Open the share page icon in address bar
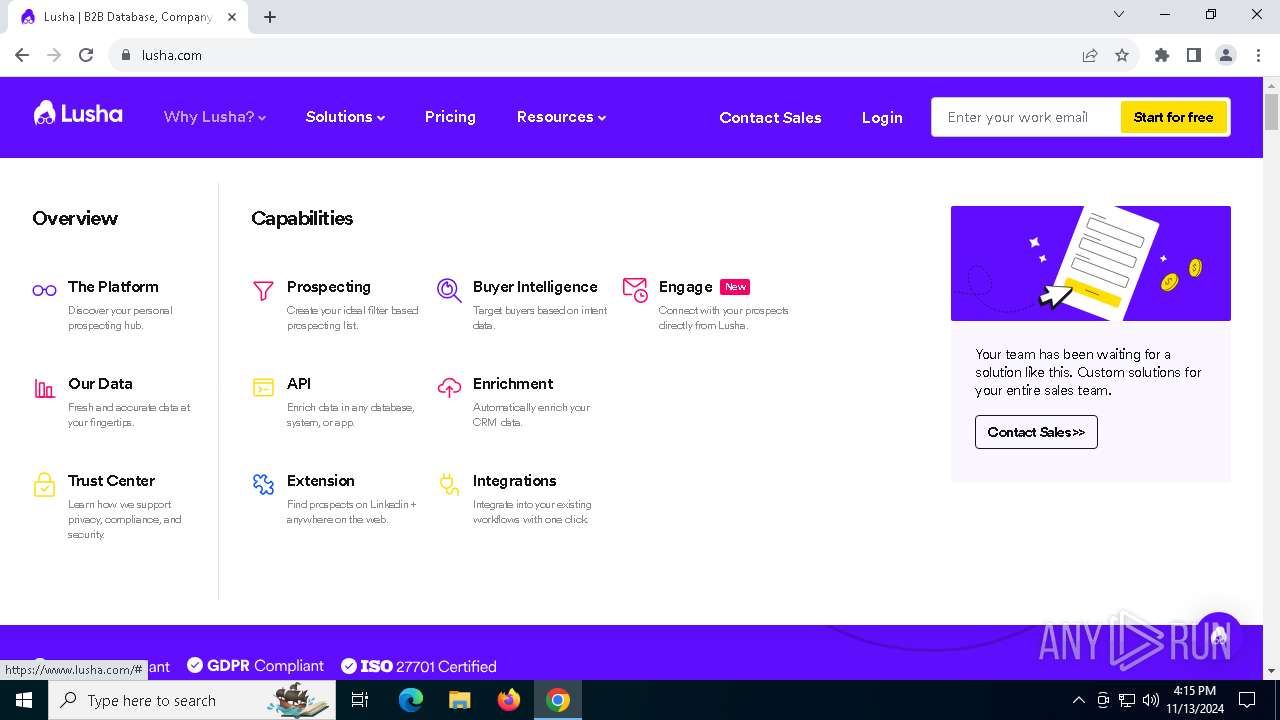1280x720 pixels. pyautogui.click(x=1090, y=55)
